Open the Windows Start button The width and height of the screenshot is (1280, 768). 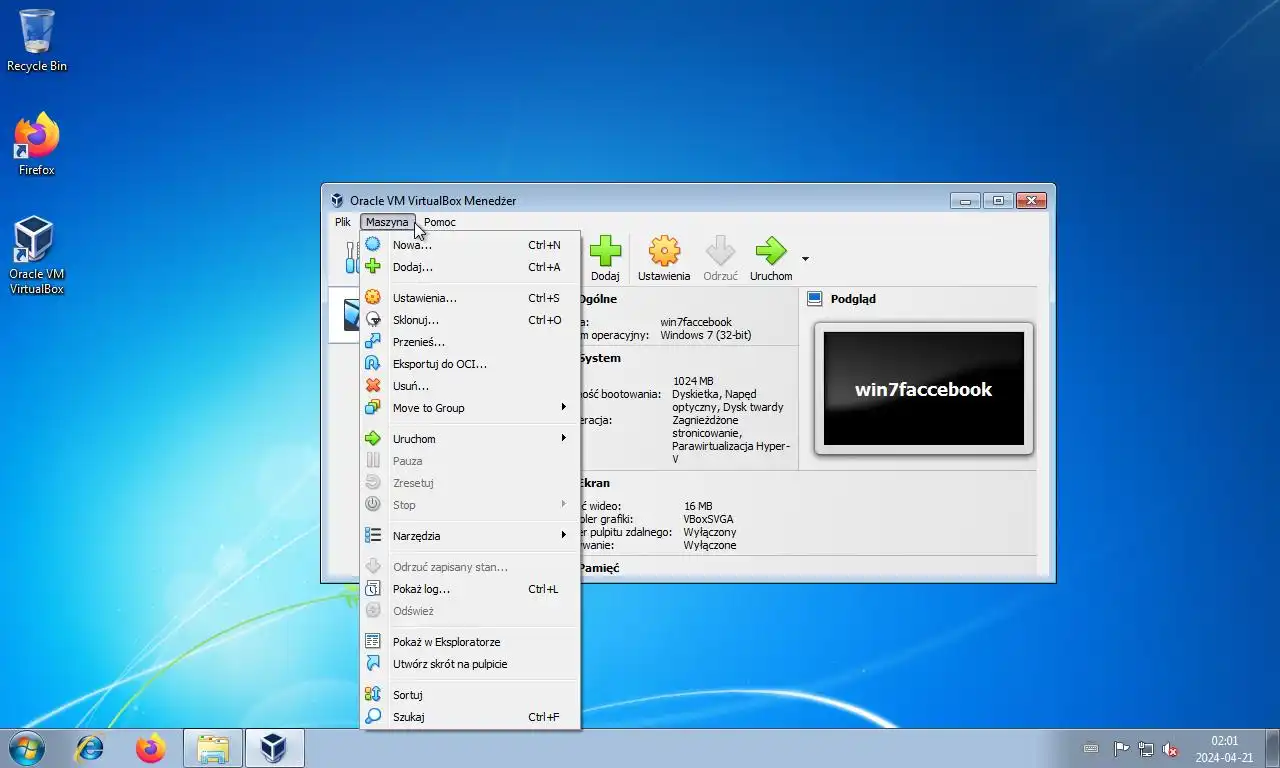tap(26, 748)
